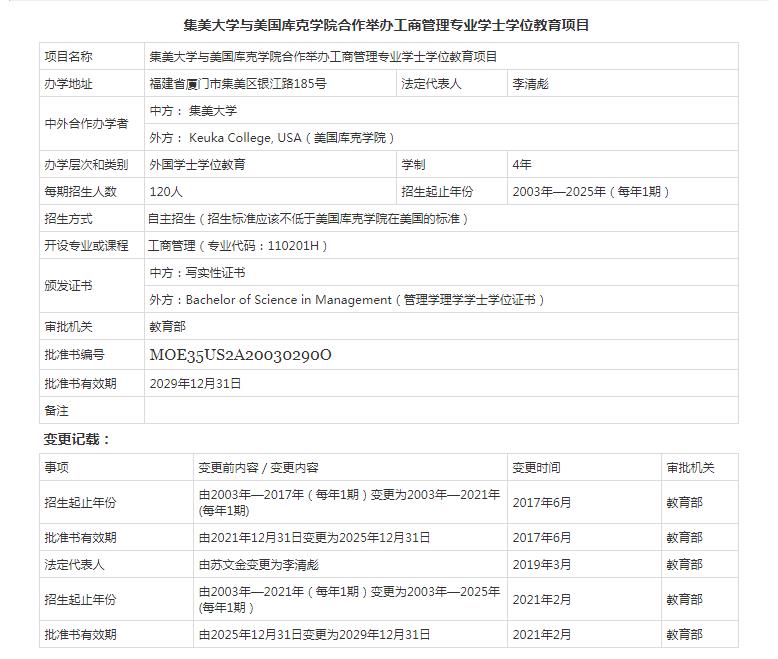Viewport: 778px width, 659px height.
Task: Click 教育部 in the 2019年3月 row
Action: (684, 564)
